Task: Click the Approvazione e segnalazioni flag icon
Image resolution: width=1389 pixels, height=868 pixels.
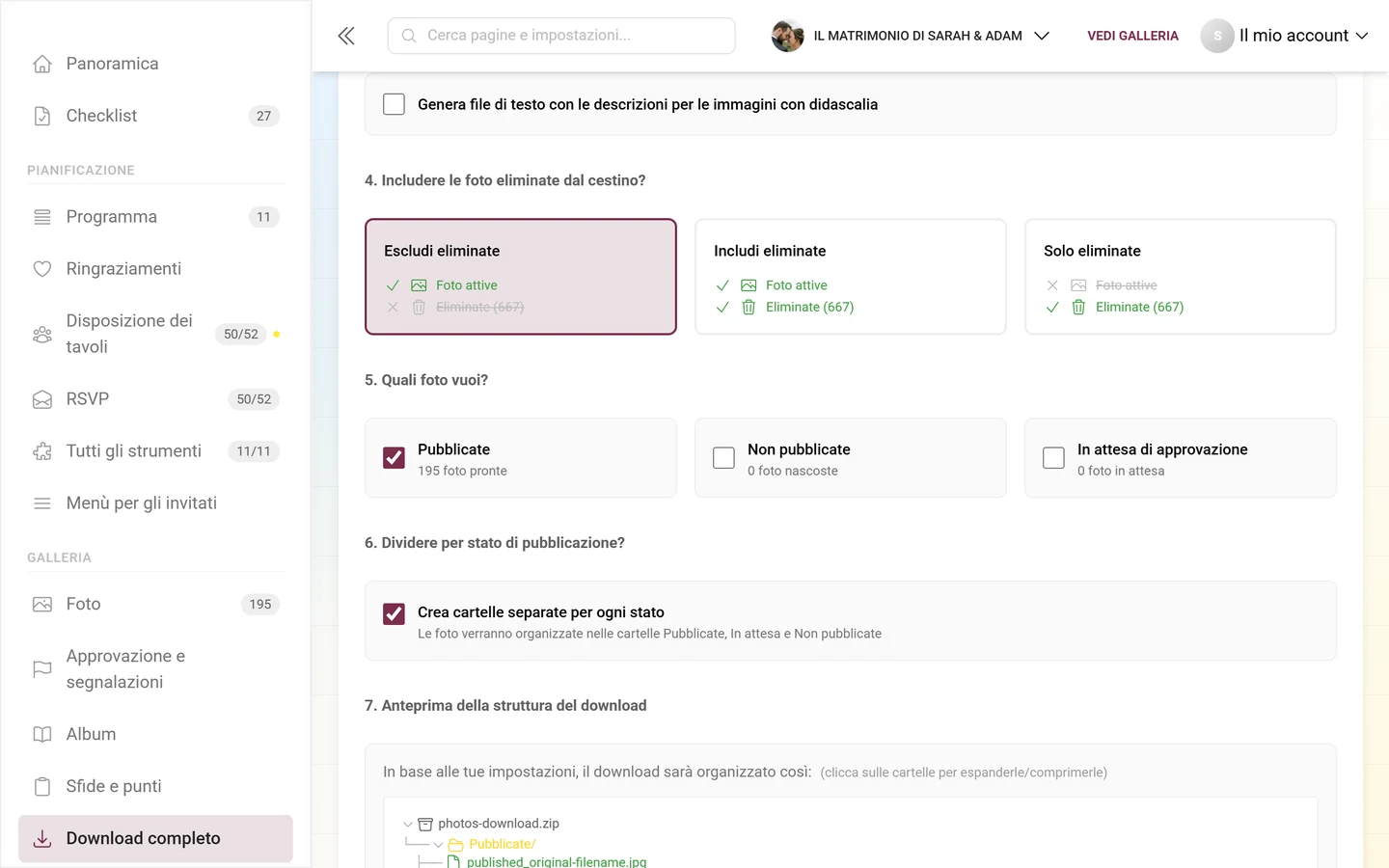Action: (x=42, y=669)
